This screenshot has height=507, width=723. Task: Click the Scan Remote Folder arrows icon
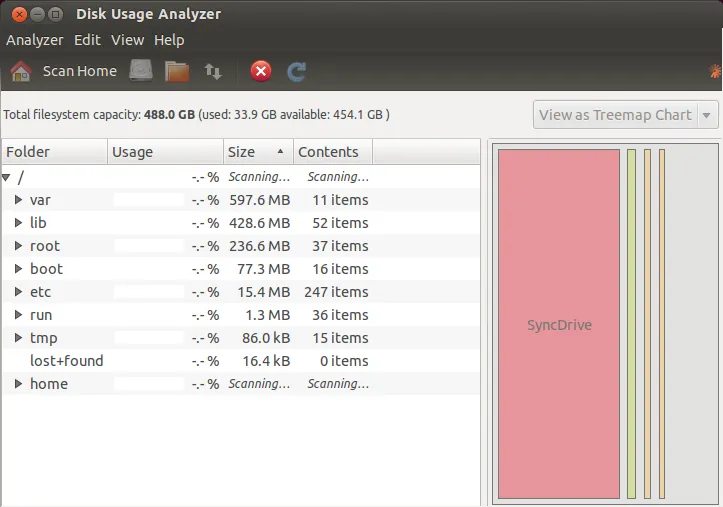(213, 71)
